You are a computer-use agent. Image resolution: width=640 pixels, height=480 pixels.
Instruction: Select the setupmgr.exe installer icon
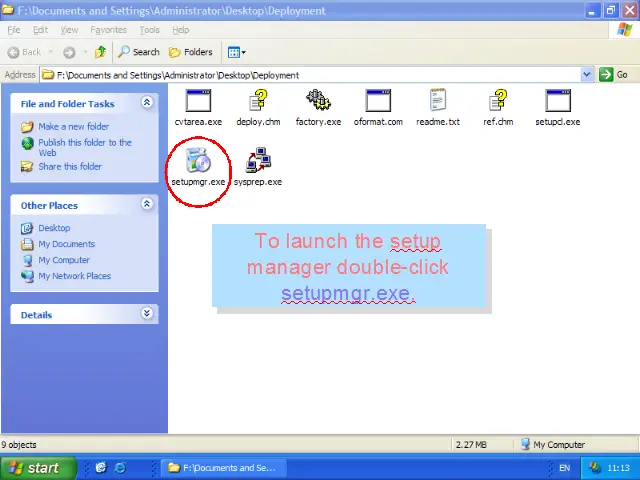[x=198, y=160]
